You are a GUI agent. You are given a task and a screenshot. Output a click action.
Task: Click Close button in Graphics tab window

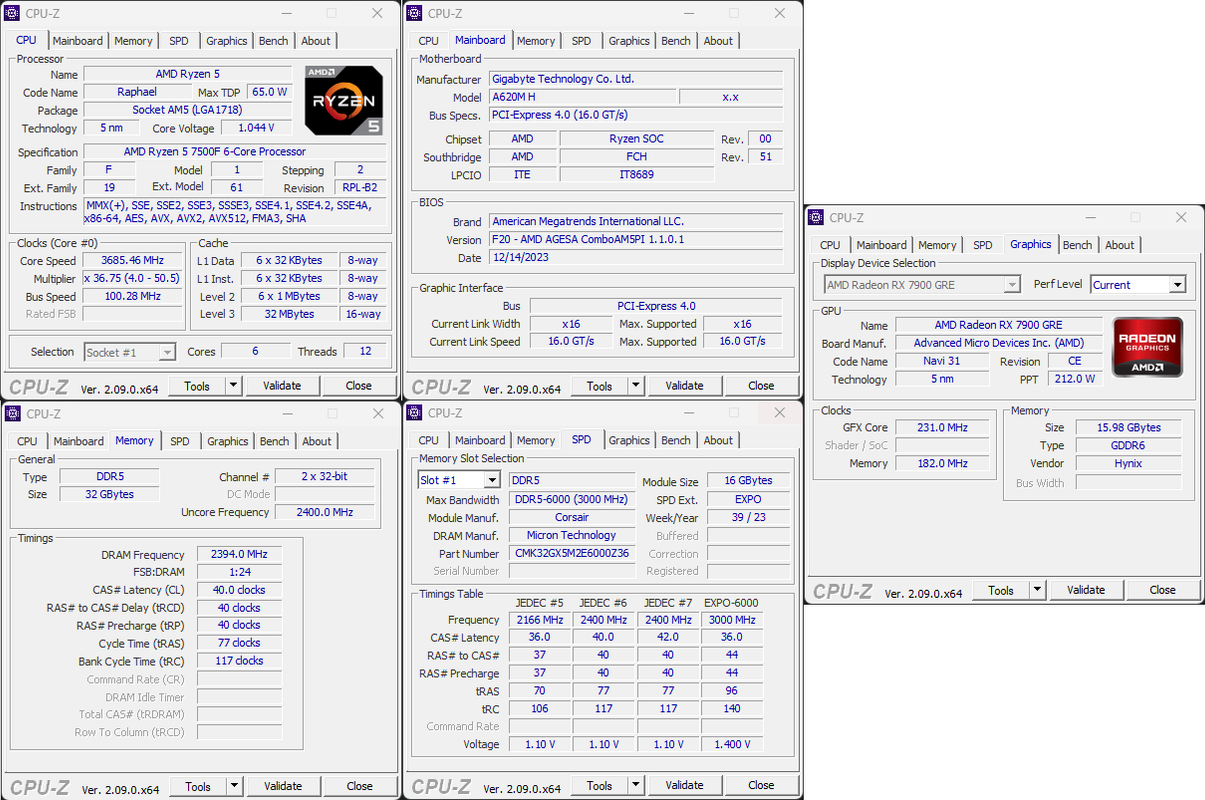point(1162,590)
